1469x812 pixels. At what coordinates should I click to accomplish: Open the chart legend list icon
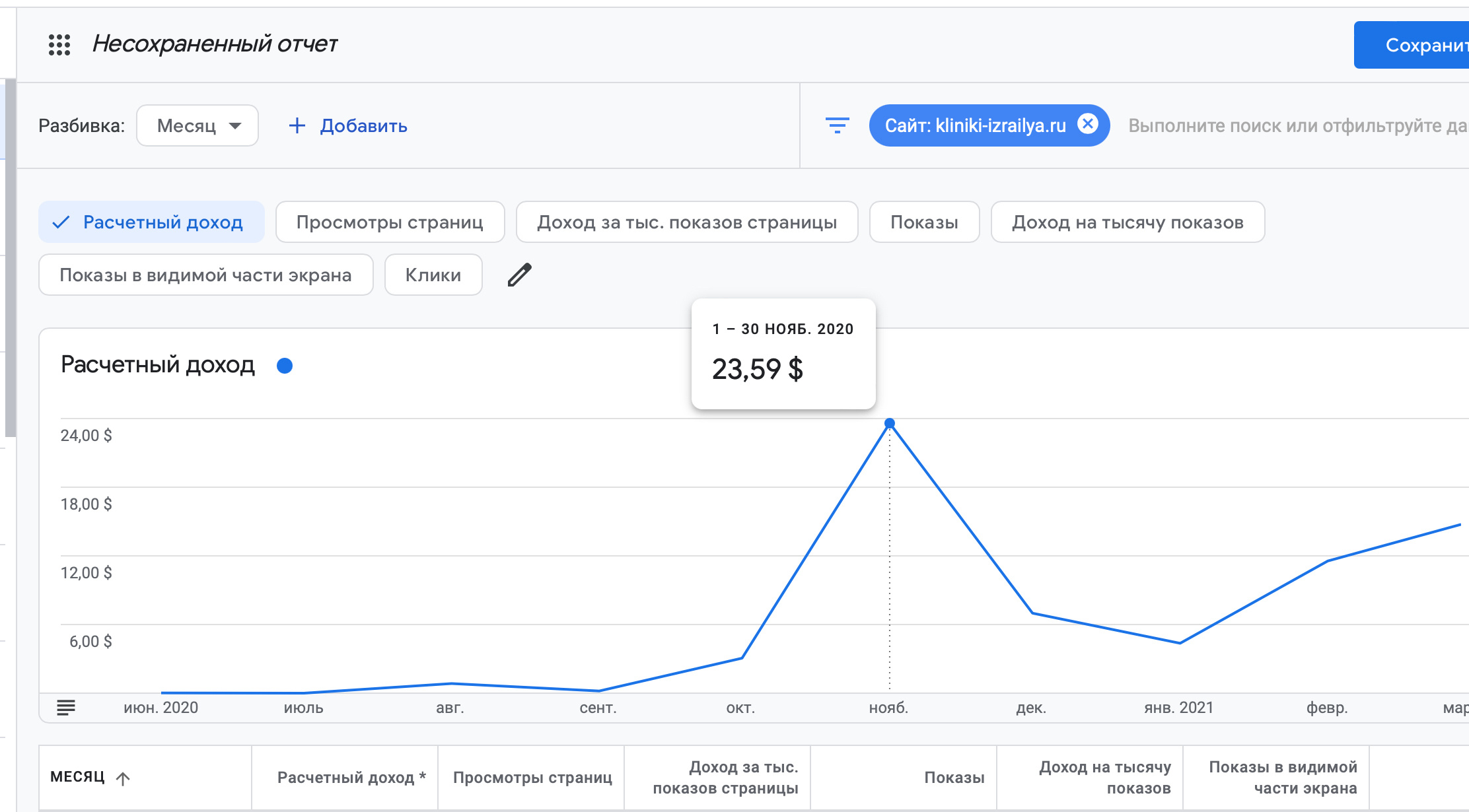(66, 708)
